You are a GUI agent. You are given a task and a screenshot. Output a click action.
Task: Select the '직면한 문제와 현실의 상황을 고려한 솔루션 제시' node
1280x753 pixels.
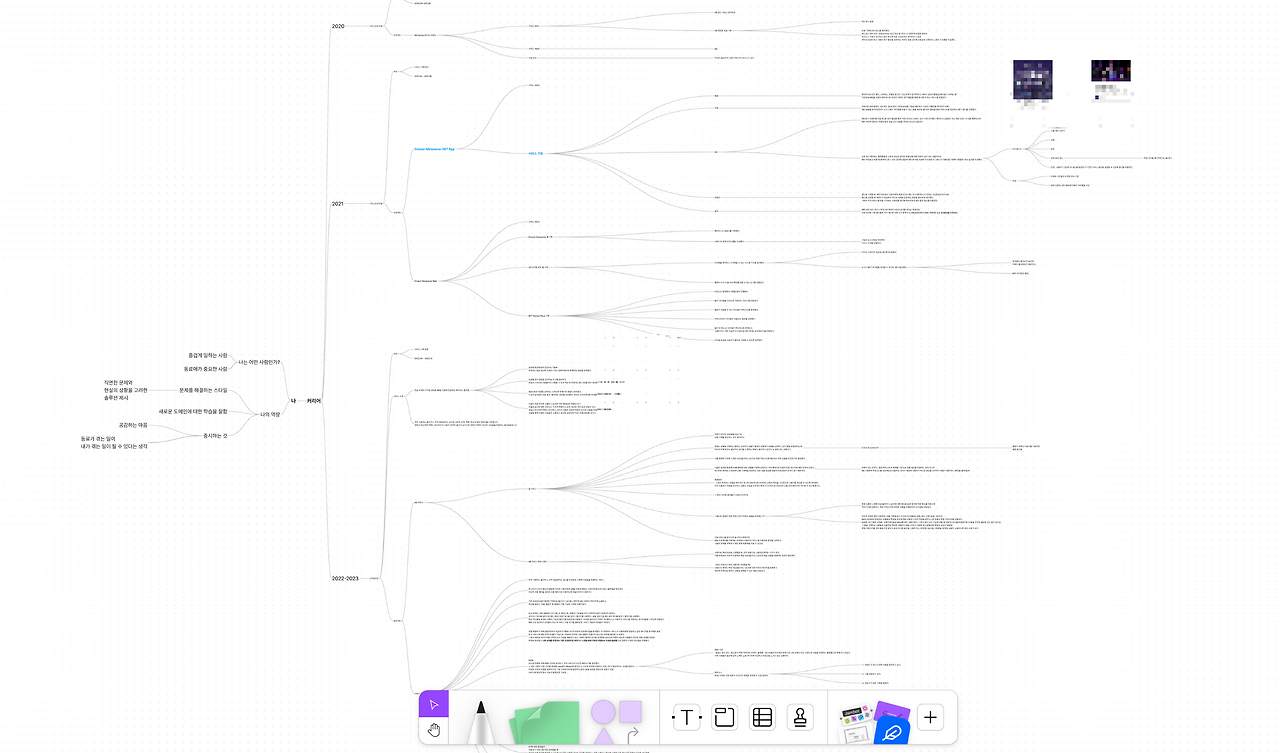(x=125, y=390)
